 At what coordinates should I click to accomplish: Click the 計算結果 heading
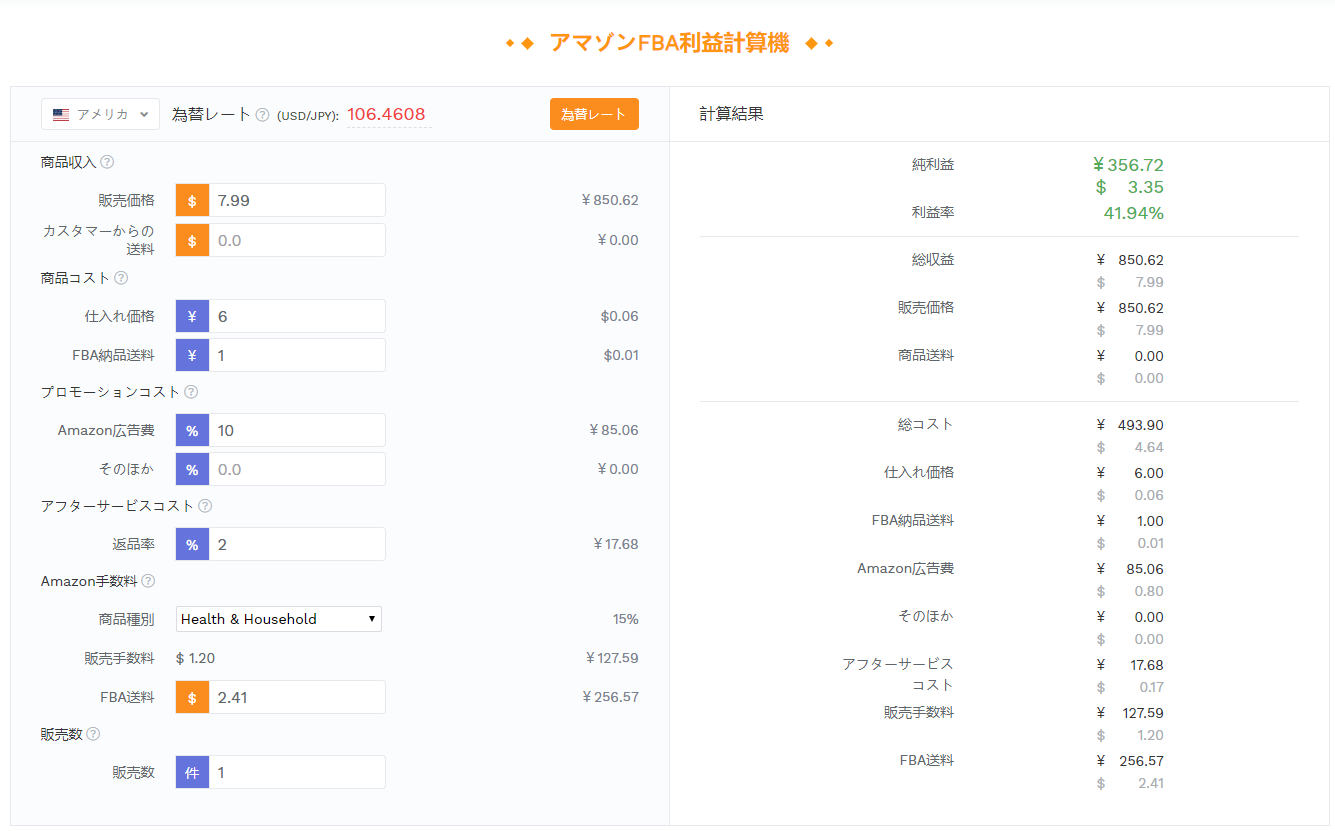pyautogui.click(x=731, y=114)
